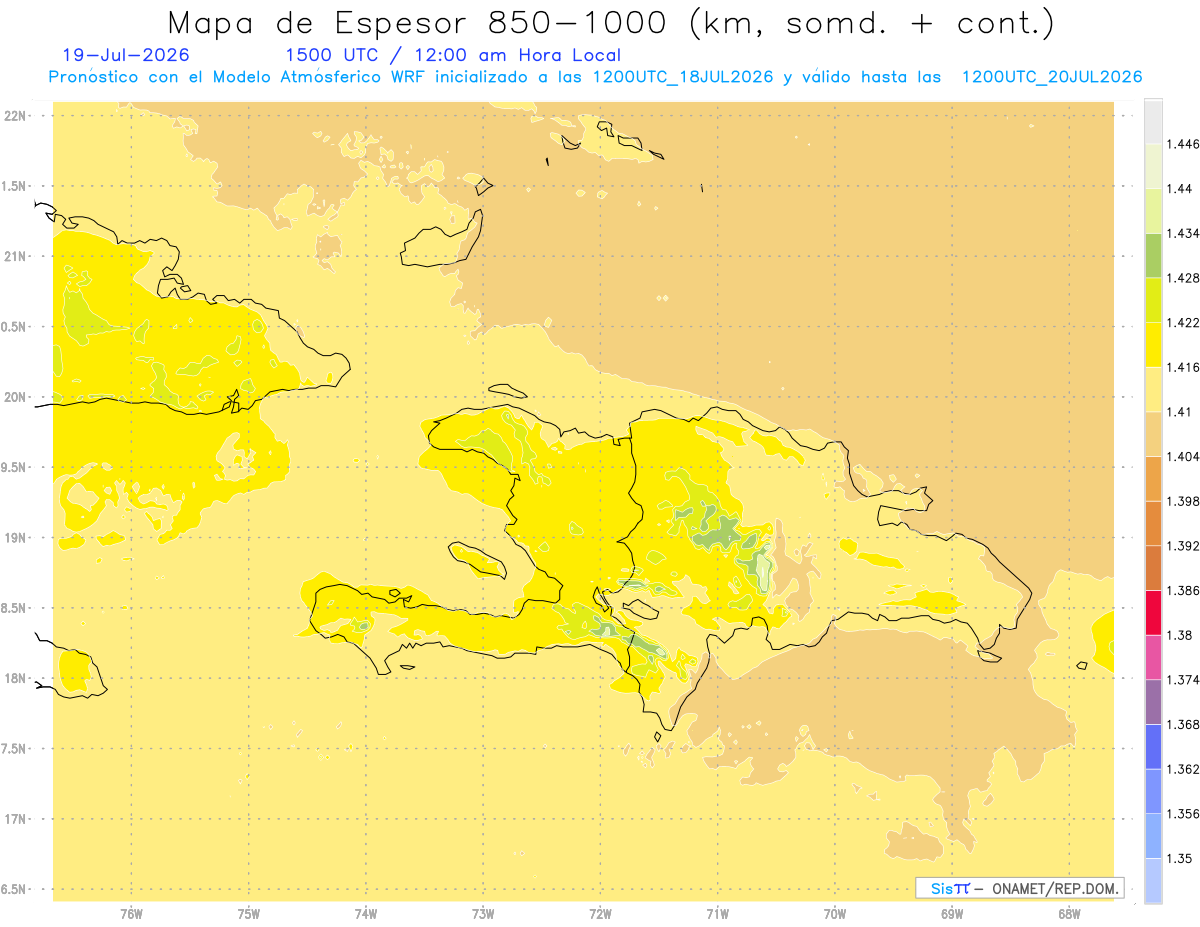The width and height of the screenshot is (1200, 927).
Task: Click the '69W' longitude label
Action: coord(952,914)
